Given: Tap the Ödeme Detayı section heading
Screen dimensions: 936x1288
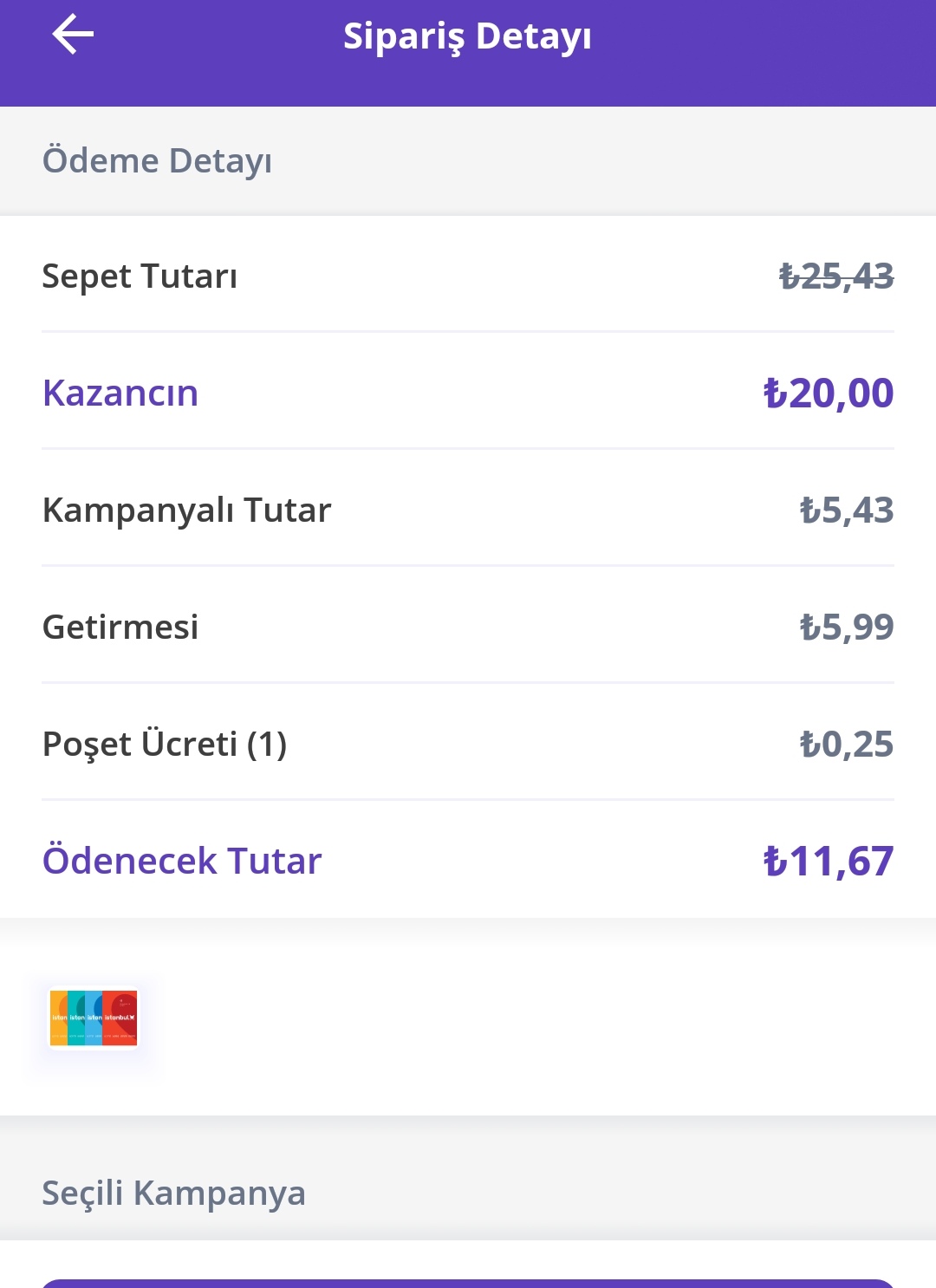Looking at the screenshot, I should (x=157, y=161).
